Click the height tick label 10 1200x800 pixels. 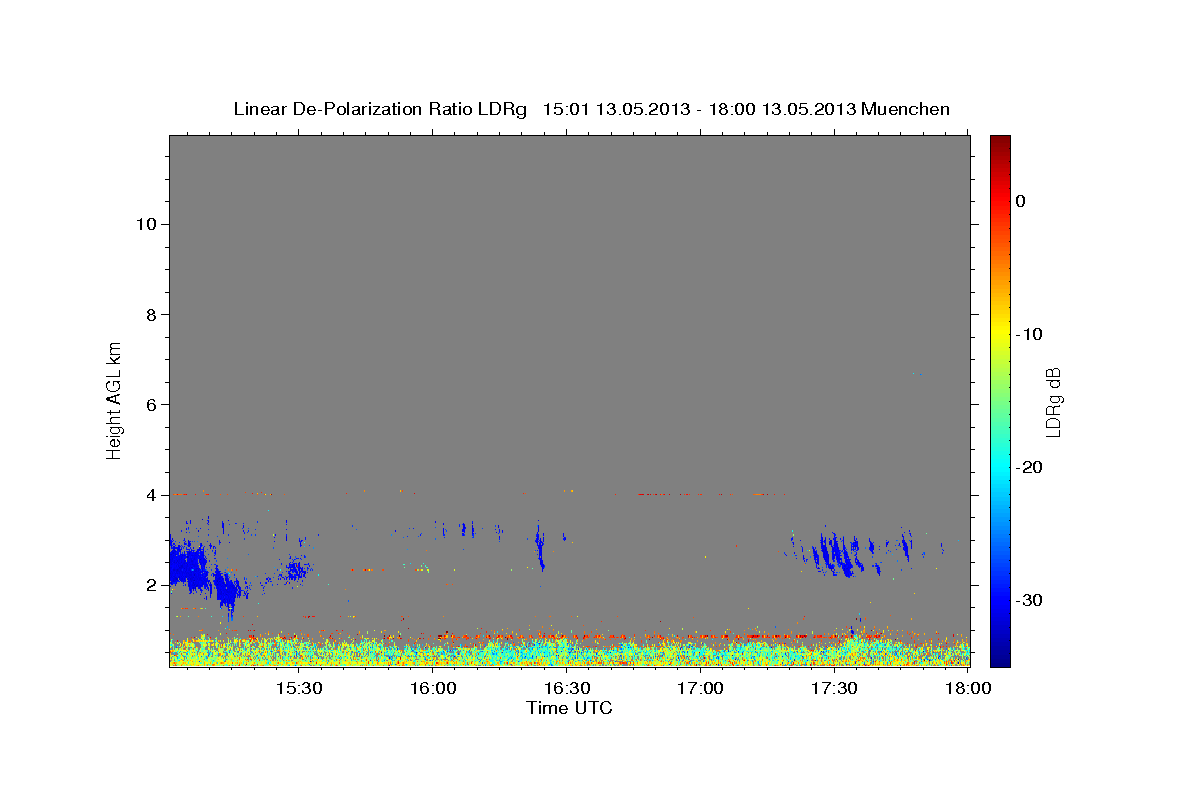pos(147,224)
